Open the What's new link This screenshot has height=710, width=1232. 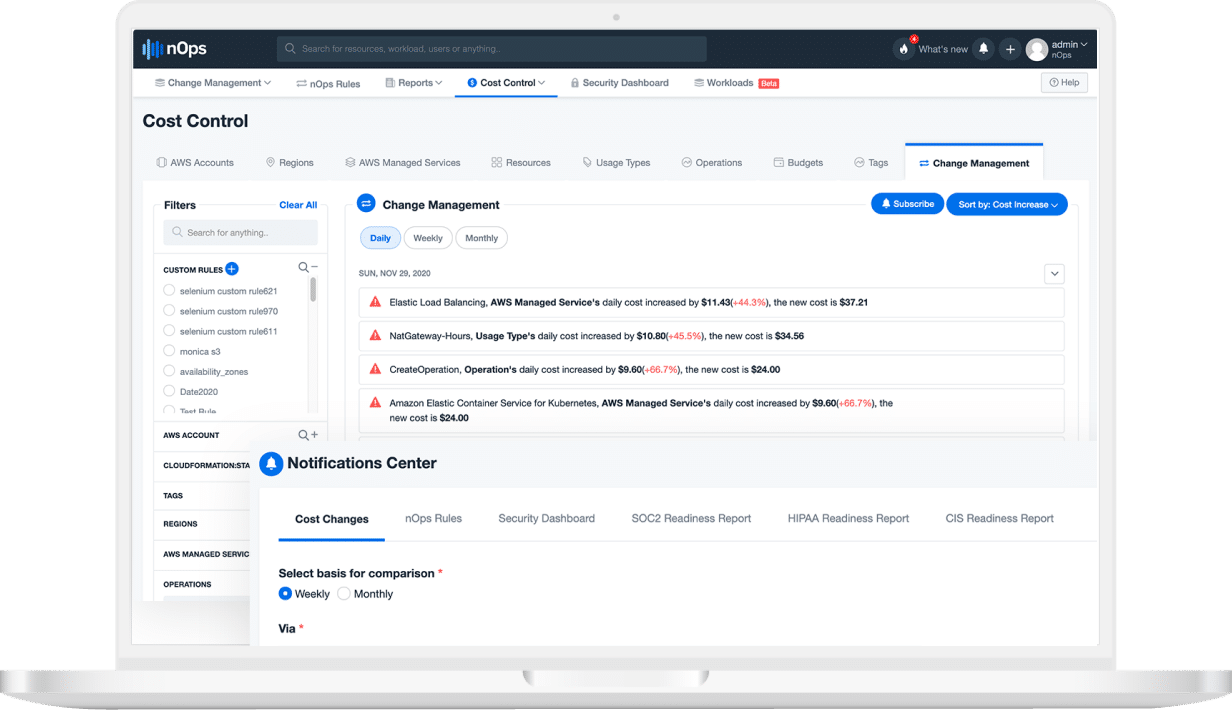[x=943, y=49]
